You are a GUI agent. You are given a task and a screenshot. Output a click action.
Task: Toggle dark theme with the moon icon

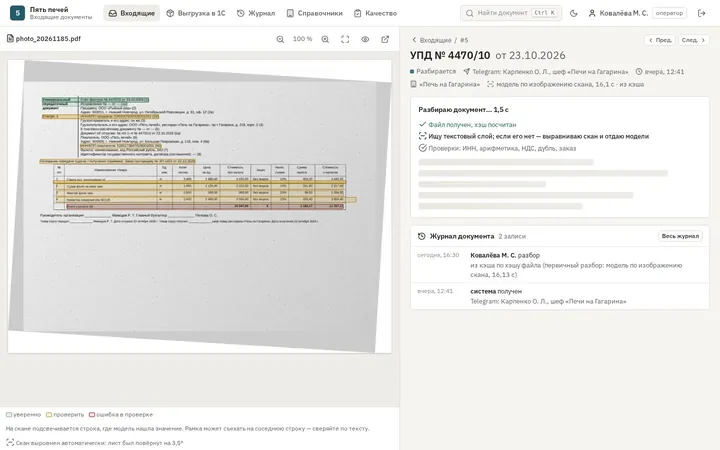point(574,13)
